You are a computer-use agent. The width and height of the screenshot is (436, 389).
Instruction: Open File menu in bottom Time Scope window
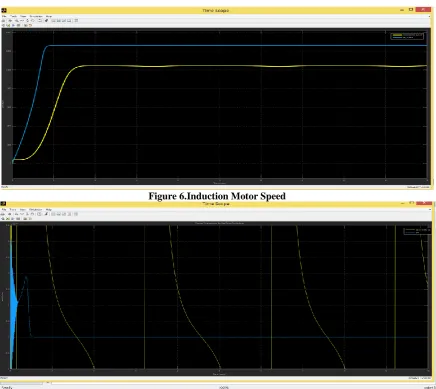point(4,210)
